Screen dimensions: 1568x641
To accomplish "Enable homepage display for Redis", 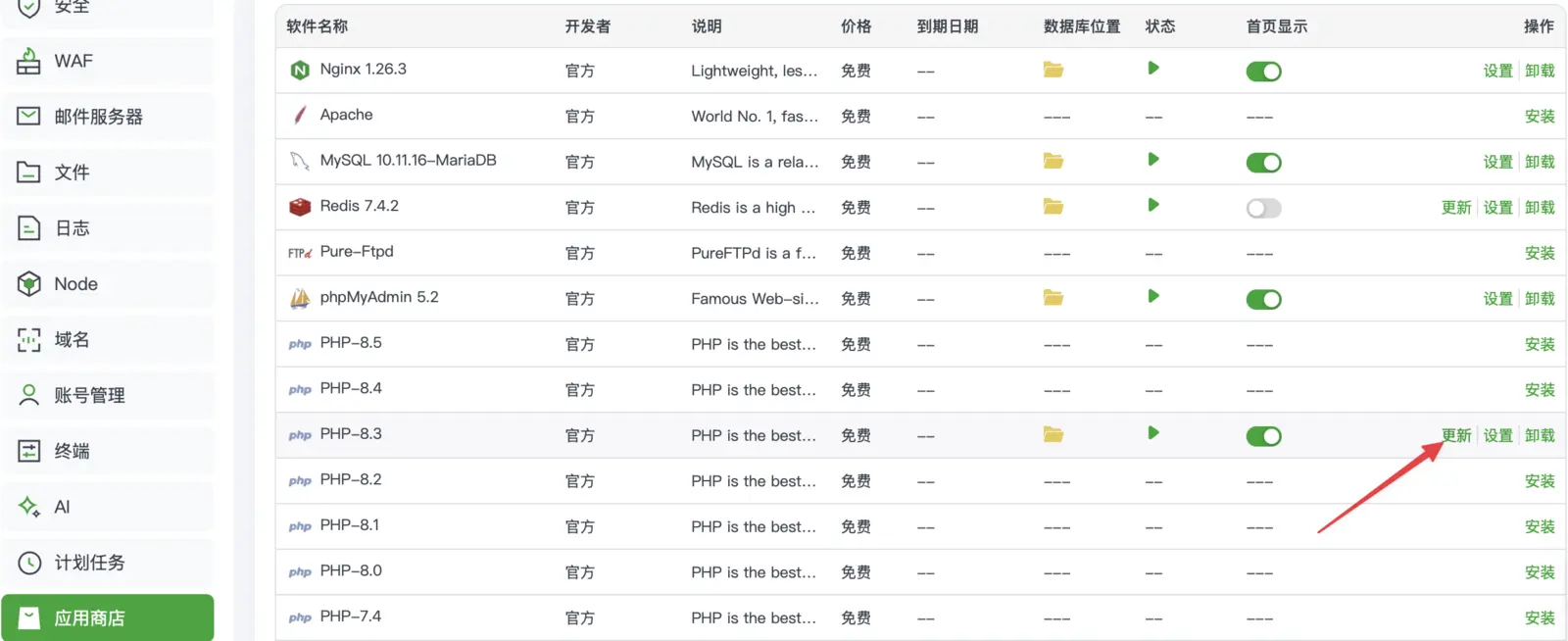I will pos(1263,208).
